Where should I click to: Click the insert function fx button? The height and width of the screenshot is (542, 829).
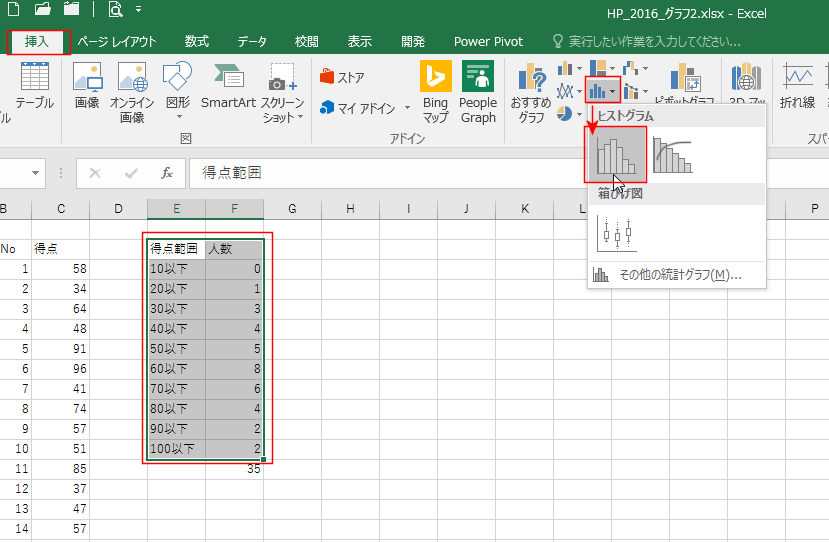click(x=167, y=173)
